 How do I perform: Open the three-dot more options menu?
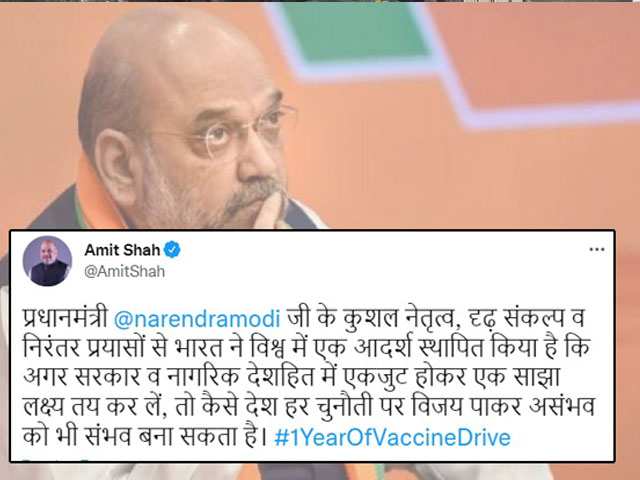pos(597,249)
